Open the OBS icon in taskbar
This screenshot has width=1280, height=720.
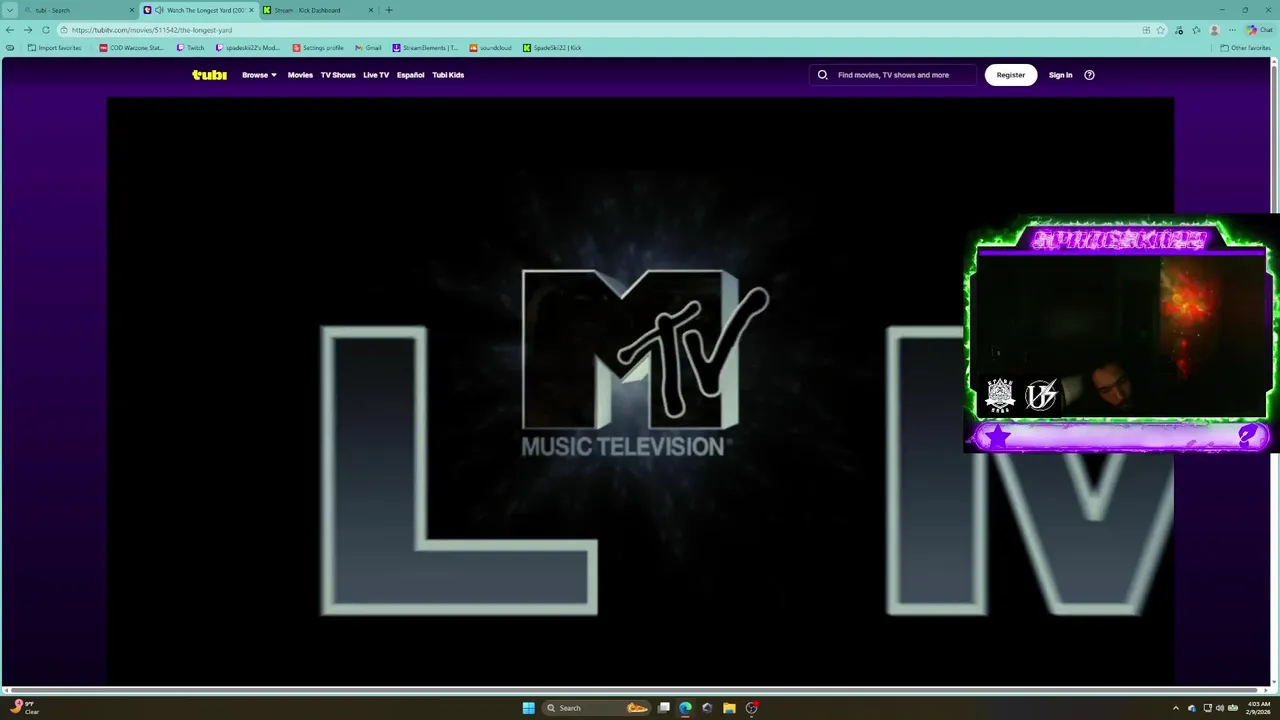(751, 708)
